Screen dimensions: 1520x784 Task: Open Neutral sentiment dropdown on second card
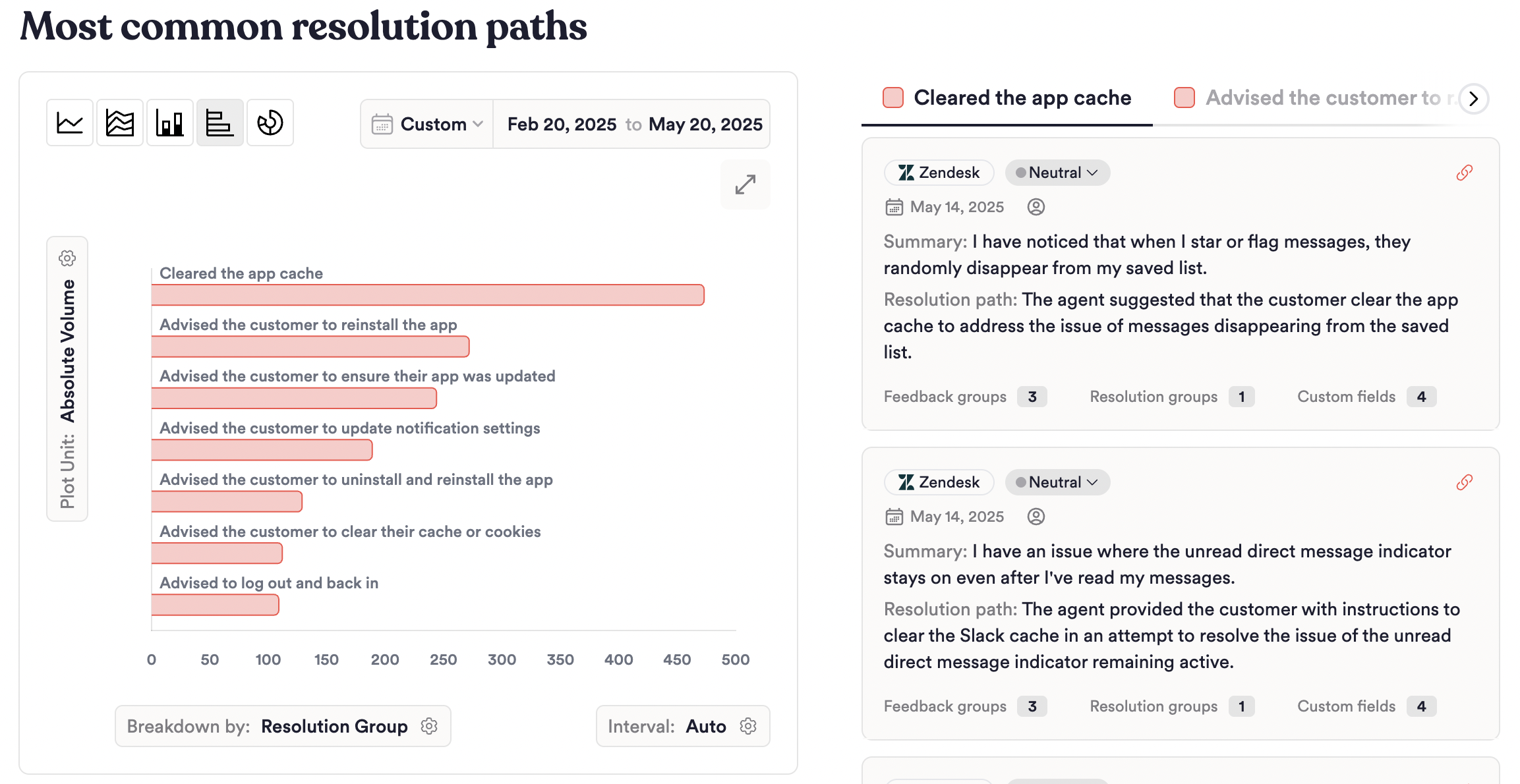[1057, 482]
